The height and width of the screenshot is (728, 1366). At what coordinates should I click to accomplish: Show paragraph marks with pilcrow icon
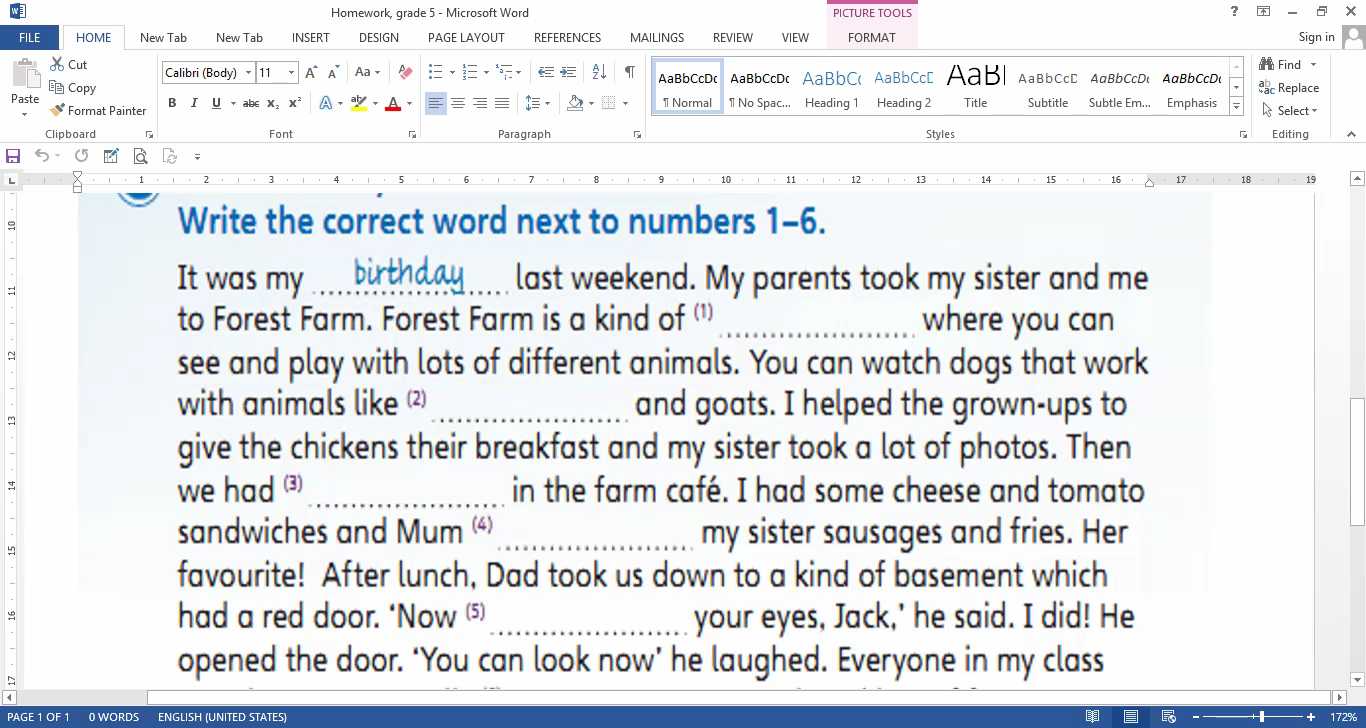tap(629, 72)
